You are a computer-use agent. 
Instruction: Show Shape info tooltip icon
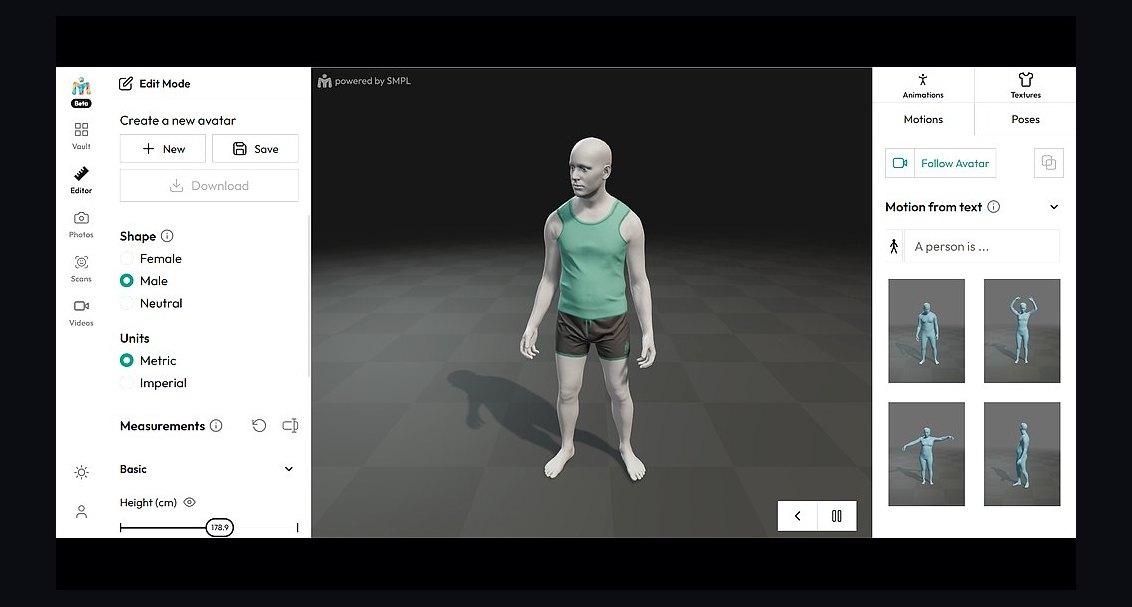point(167,236)
